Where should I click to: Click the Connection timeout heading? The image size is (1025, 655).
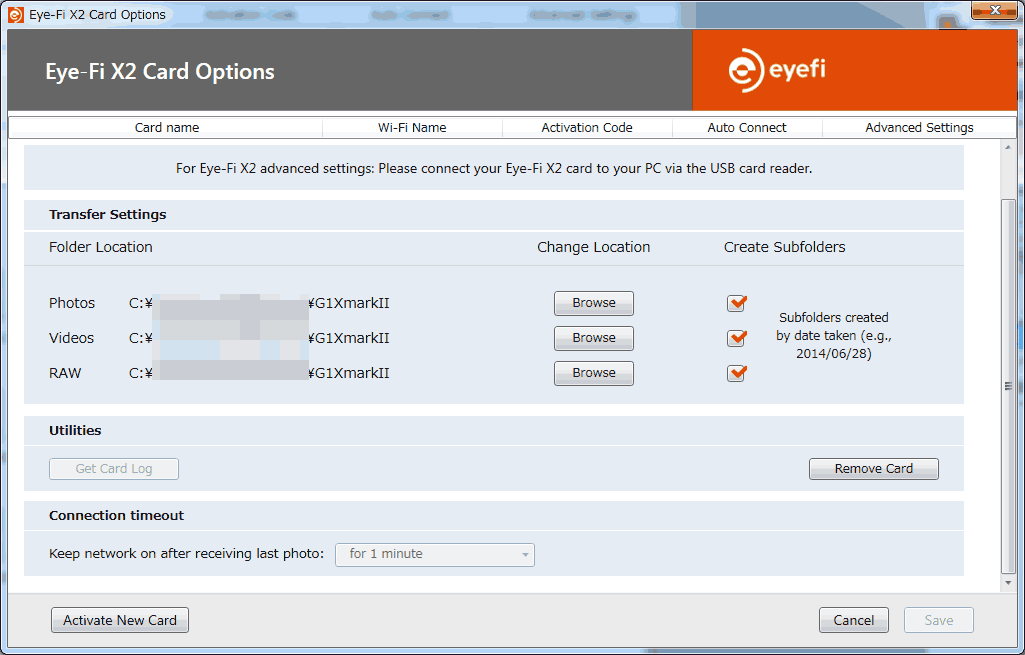pyautogui.click(x=116, y=516)
